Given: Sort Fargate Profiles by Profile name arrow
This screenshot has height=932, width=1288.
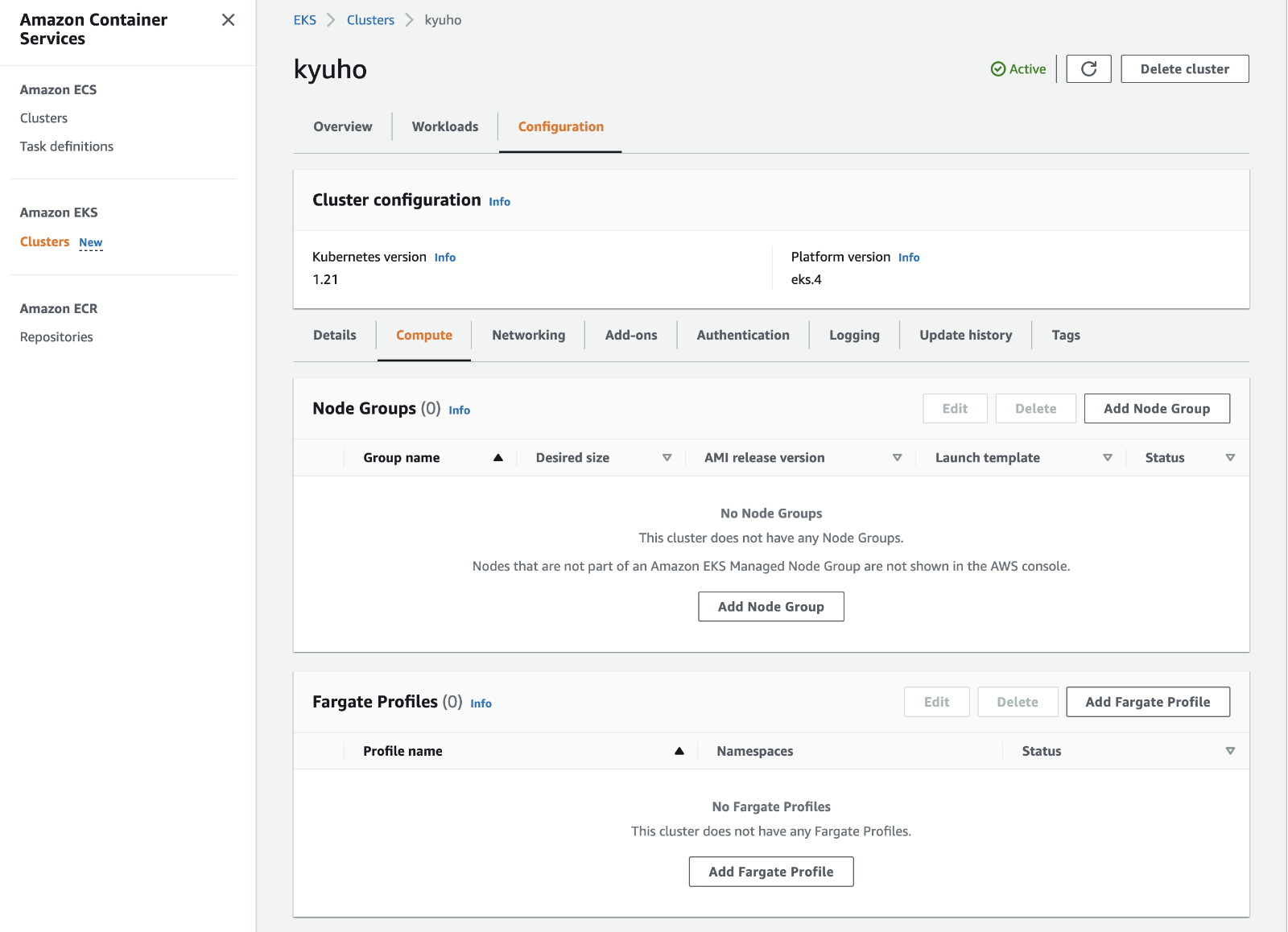Looking at the screenshot, I should click(x=679, y=751).
